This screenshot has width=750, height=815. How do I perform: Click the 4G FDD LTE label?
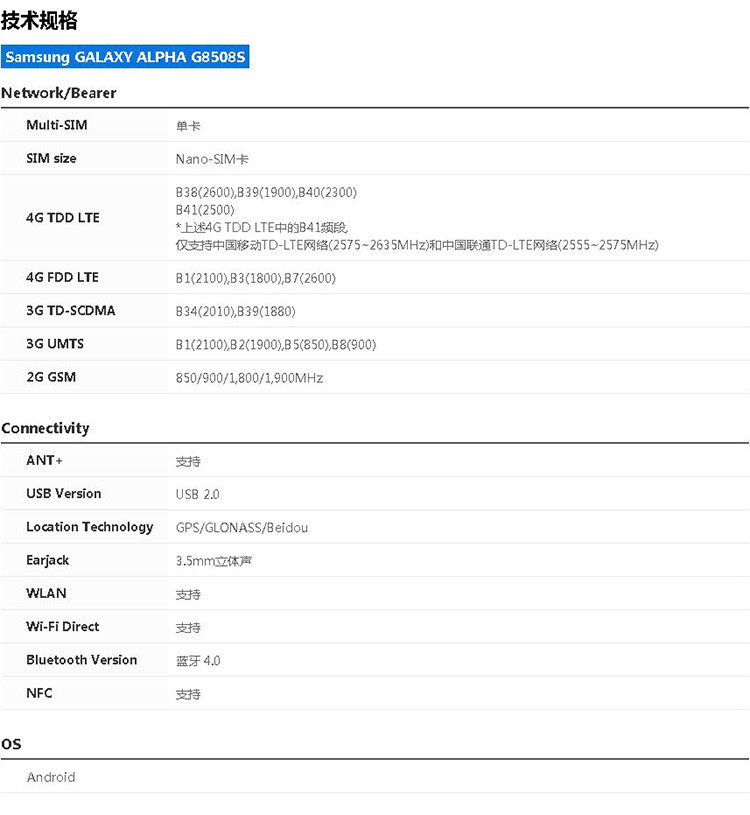(62, 277)
